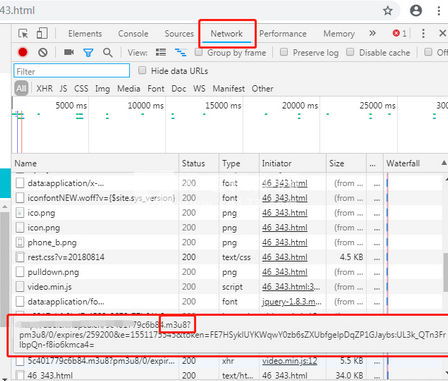Filter requests by Doc
The width and height of the screenshot is (448, 381).
click(179, 89)
